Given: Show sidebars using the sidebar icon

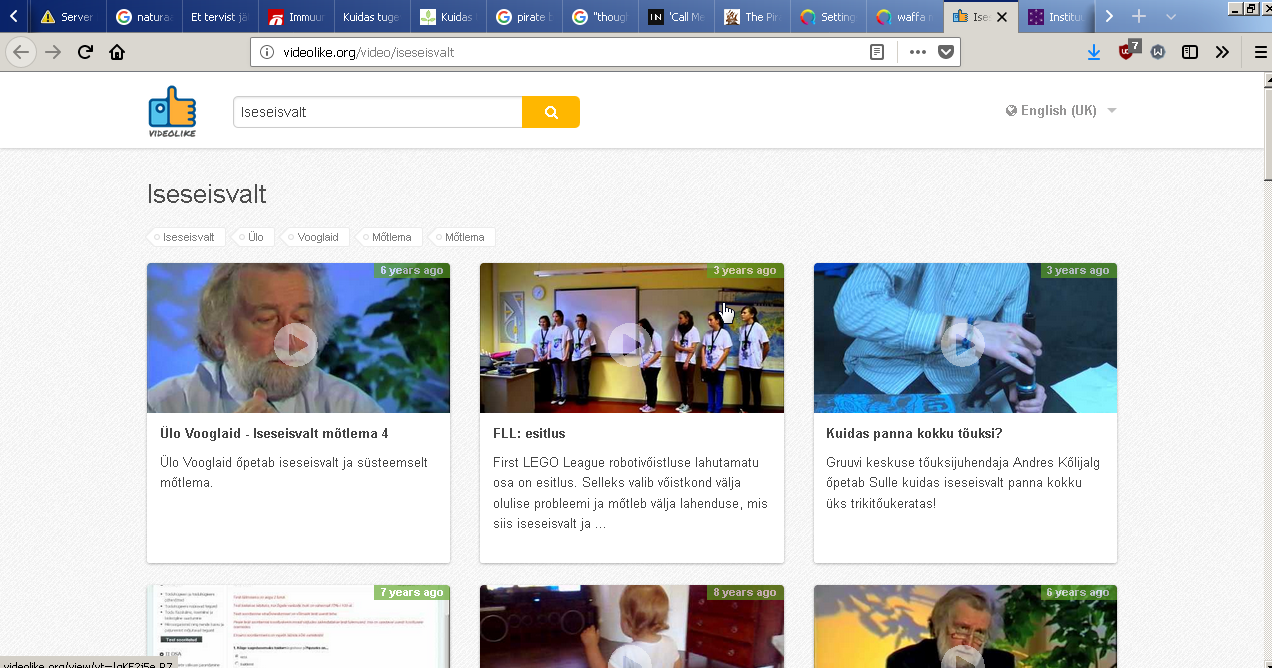Looking at the screenshot, I should pyautogui.click(x=1190, y=52).
